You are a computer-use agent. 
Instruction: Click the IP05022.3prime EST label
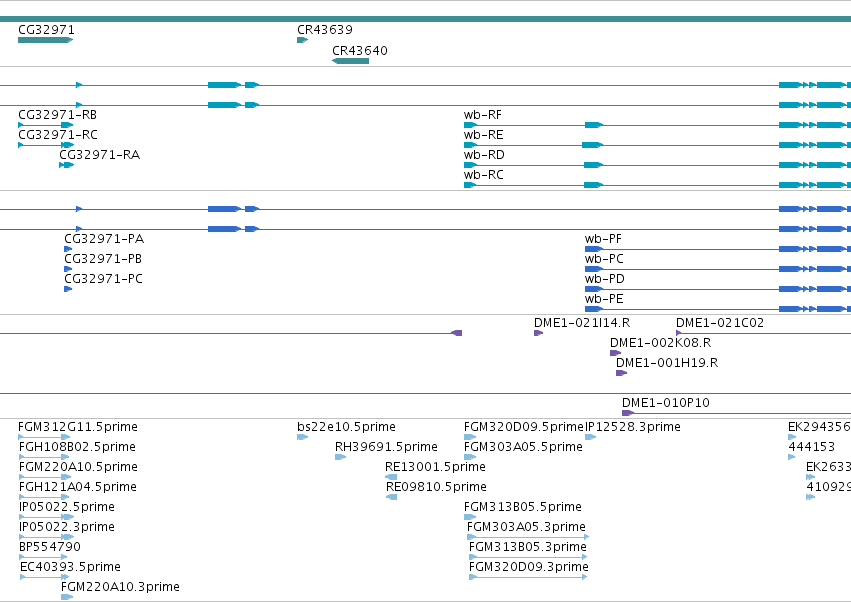(67, 528)
